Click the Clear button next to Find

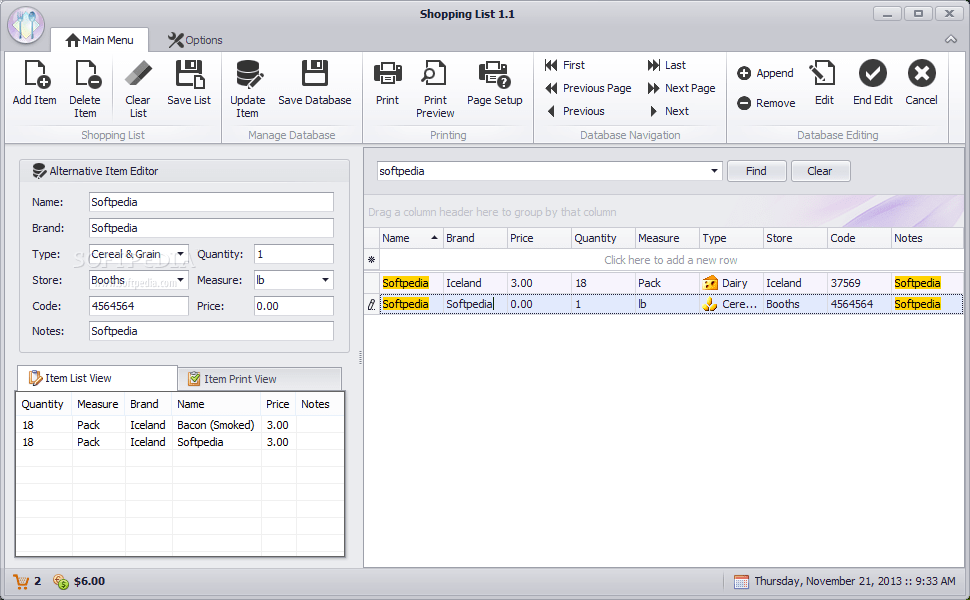pos(820,171)
